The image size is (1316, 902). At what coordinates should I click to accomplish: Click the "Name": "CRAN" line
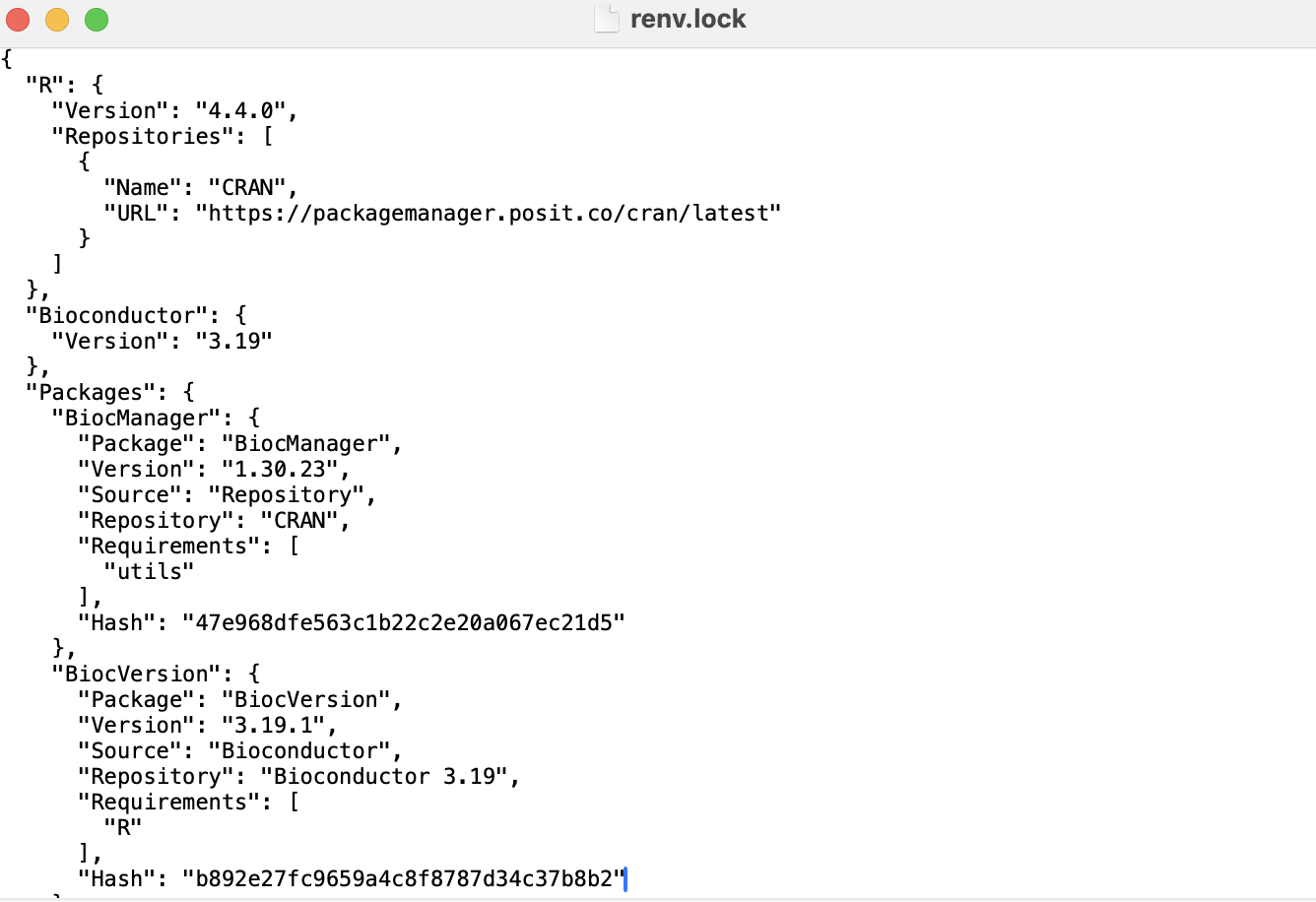point(201,187)
